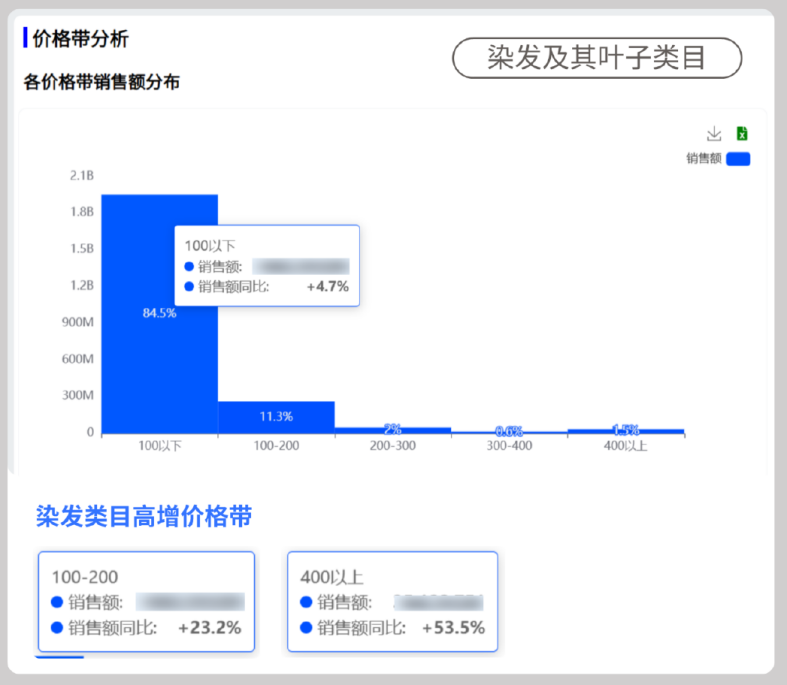Select the 300-400 bar showing 0.6%
Viewport: 787px width, 685px height.
(x=509, y=432)
